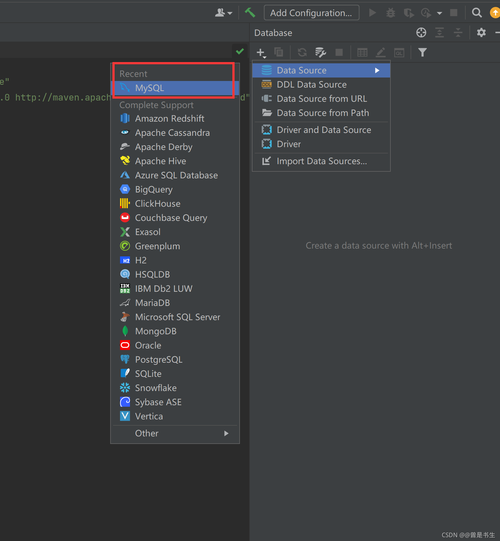Click the search magnifier icon

pos(477,13)
